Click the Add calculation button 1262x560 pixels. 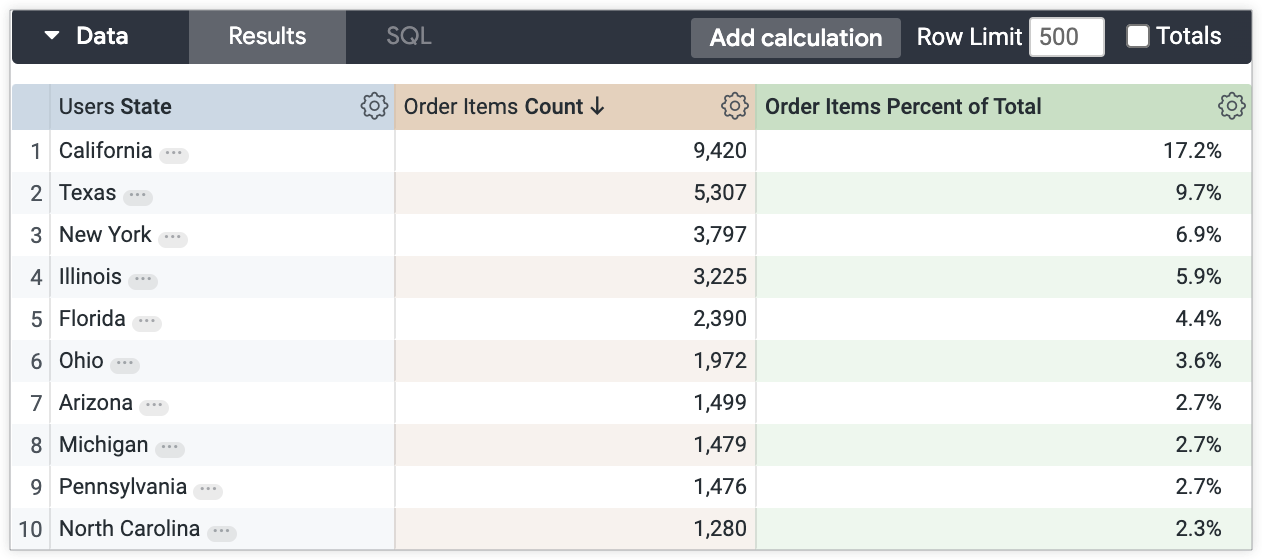(795, 38)
